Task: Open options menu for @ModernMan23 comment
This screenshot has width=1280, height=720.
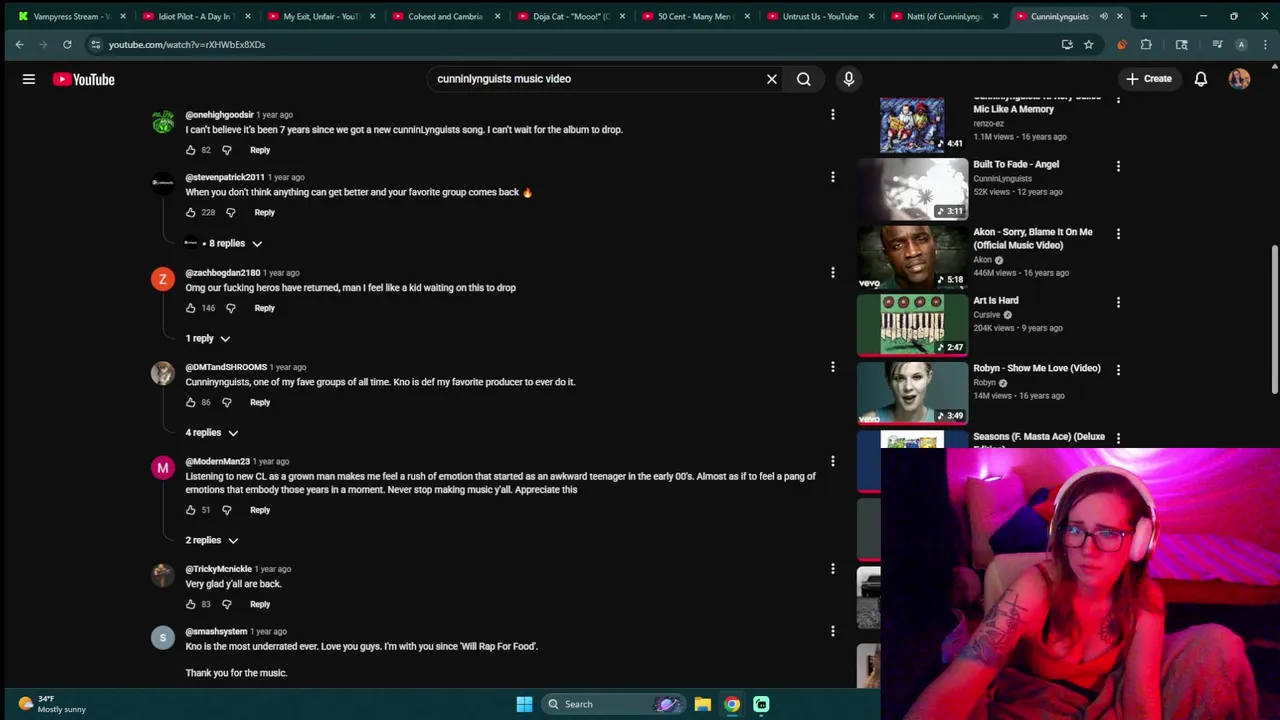Action: click(832, 461)
